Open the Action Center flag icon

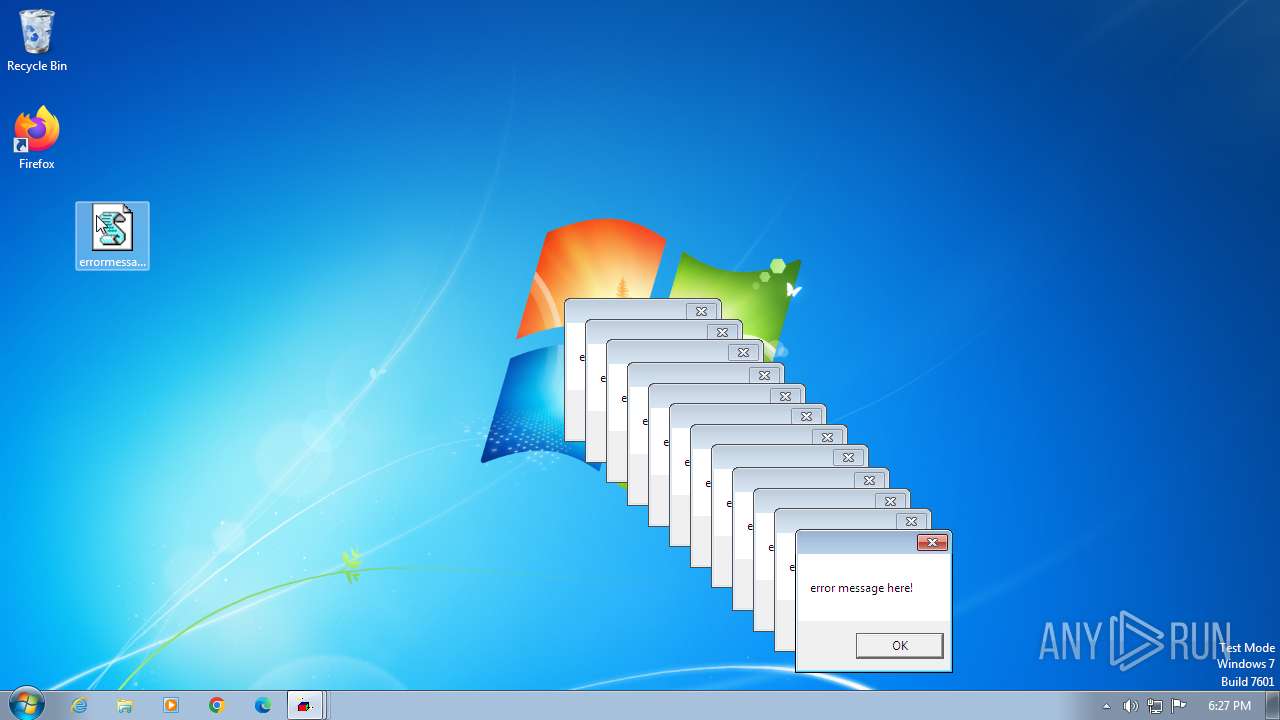(1178, 706)
